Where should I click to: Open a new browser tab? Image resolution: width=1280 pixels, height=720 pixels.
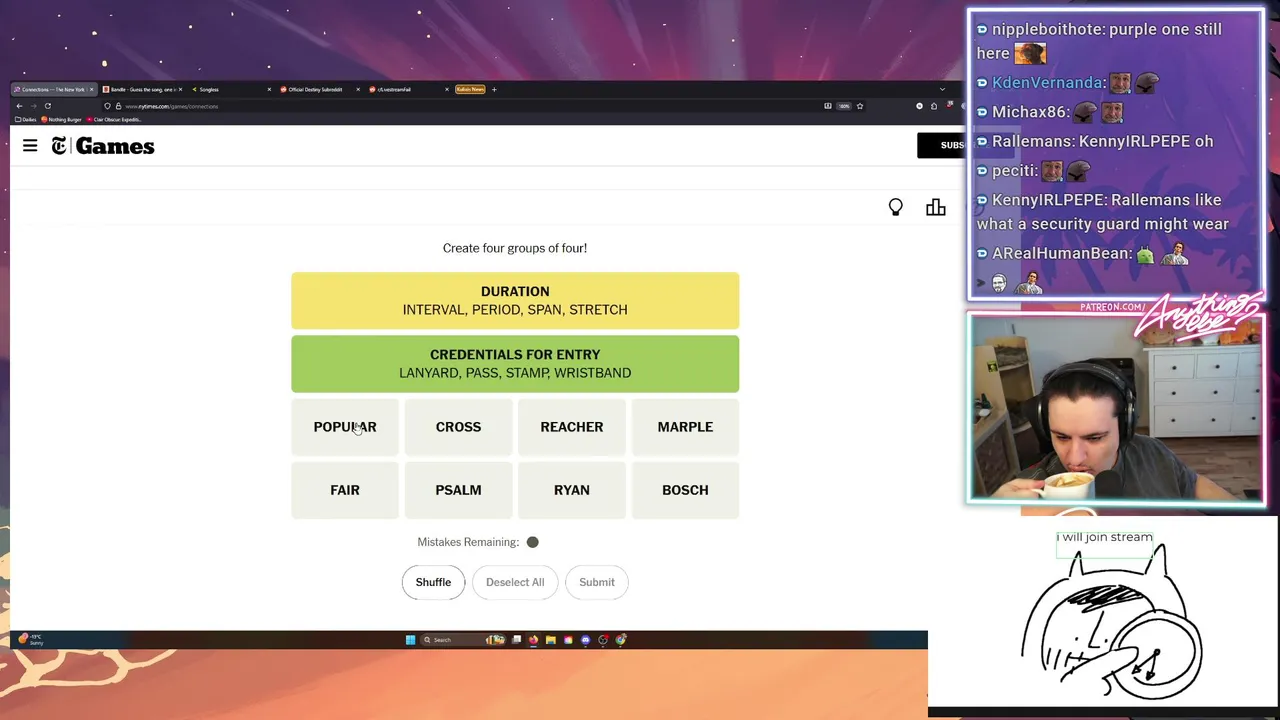[x=494, y=89]
